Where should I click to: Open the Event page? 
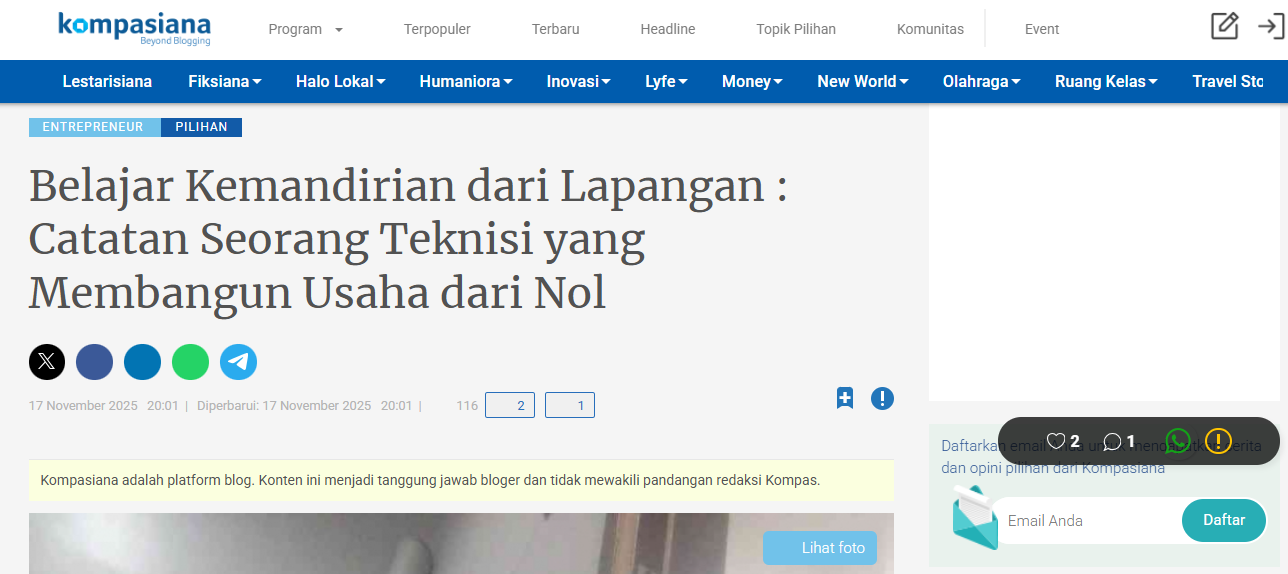pyautogui.click(x=1042, y=29)
